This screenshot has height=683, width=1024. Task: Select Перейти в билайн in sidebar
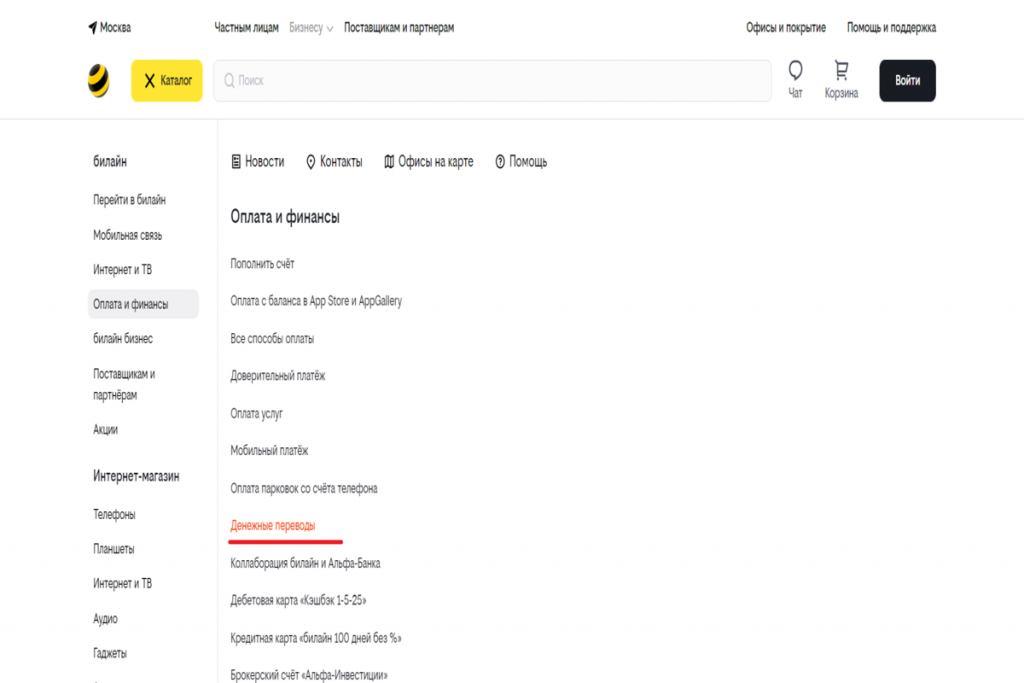tap(129, 200)
